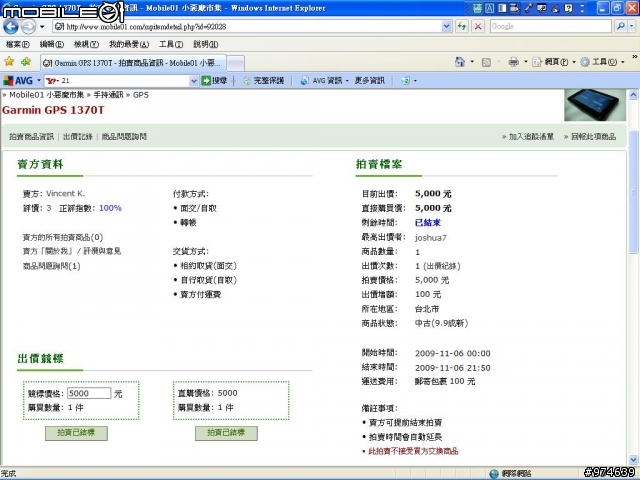Switch to 拍賣商品資訊 section link
This screenshot has height=480, width=640.
point(31,137)
